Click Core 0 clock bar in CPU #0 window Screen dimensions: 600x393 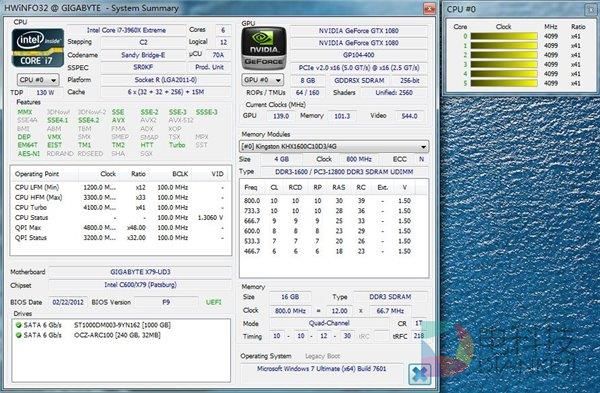point(504,36)
